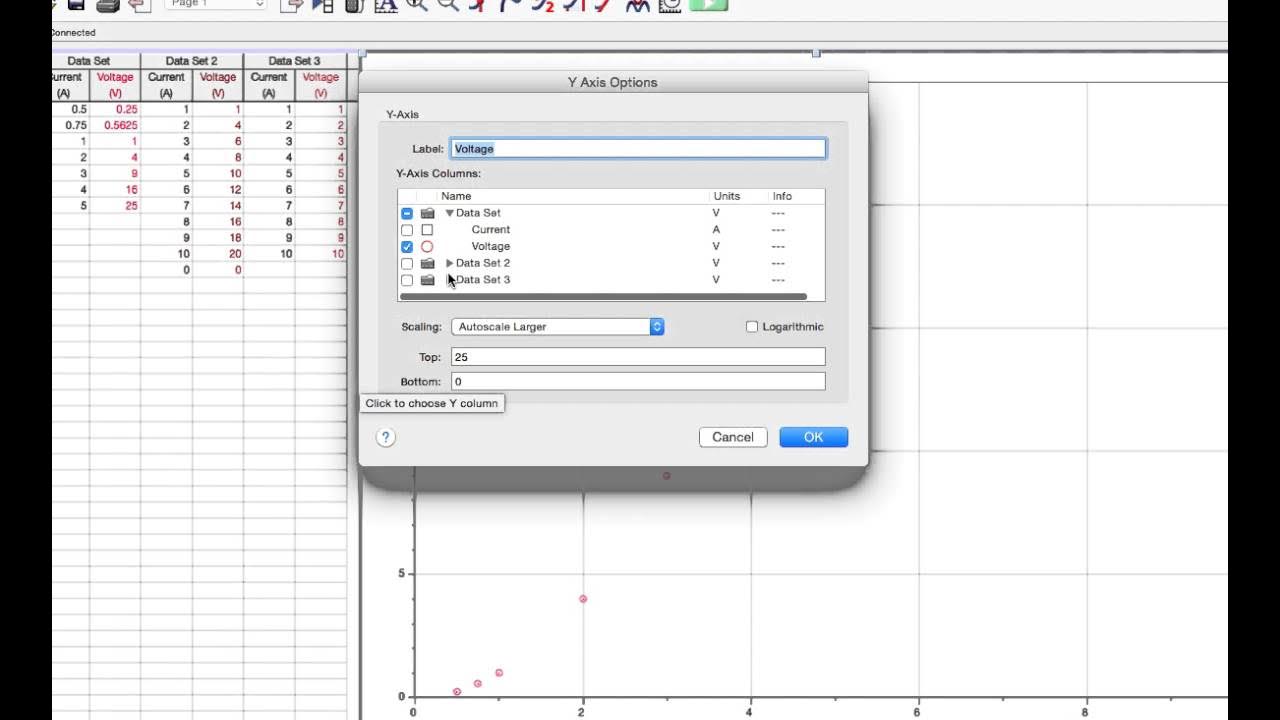1280x720 pixels.
Task: Expand the Data Set 2 disclosure triangle
Action: 450,263
